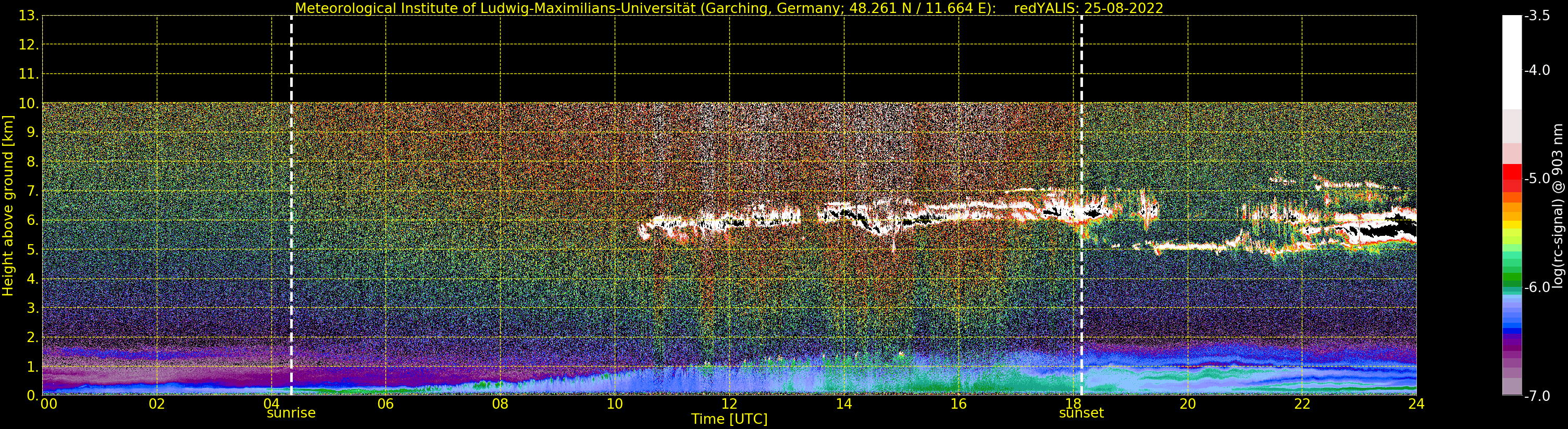
Task: Click the '13.' height axis tick label
Action: [29, 16]
